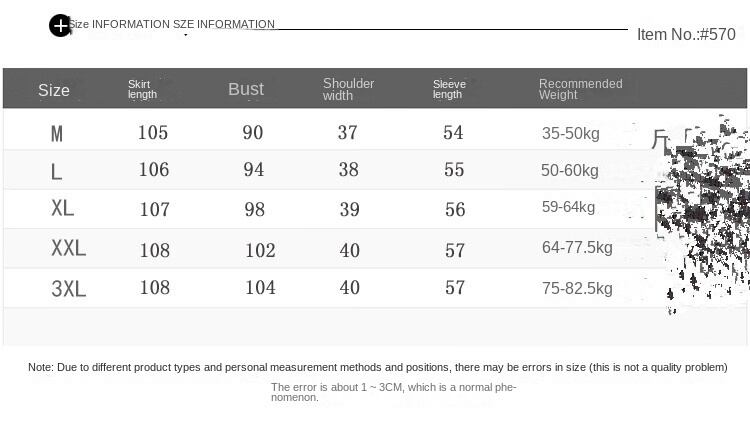This screenshot has height=424, width=750.
Task: Click the 35-50kg recommended weight cell
Action: 570,134
